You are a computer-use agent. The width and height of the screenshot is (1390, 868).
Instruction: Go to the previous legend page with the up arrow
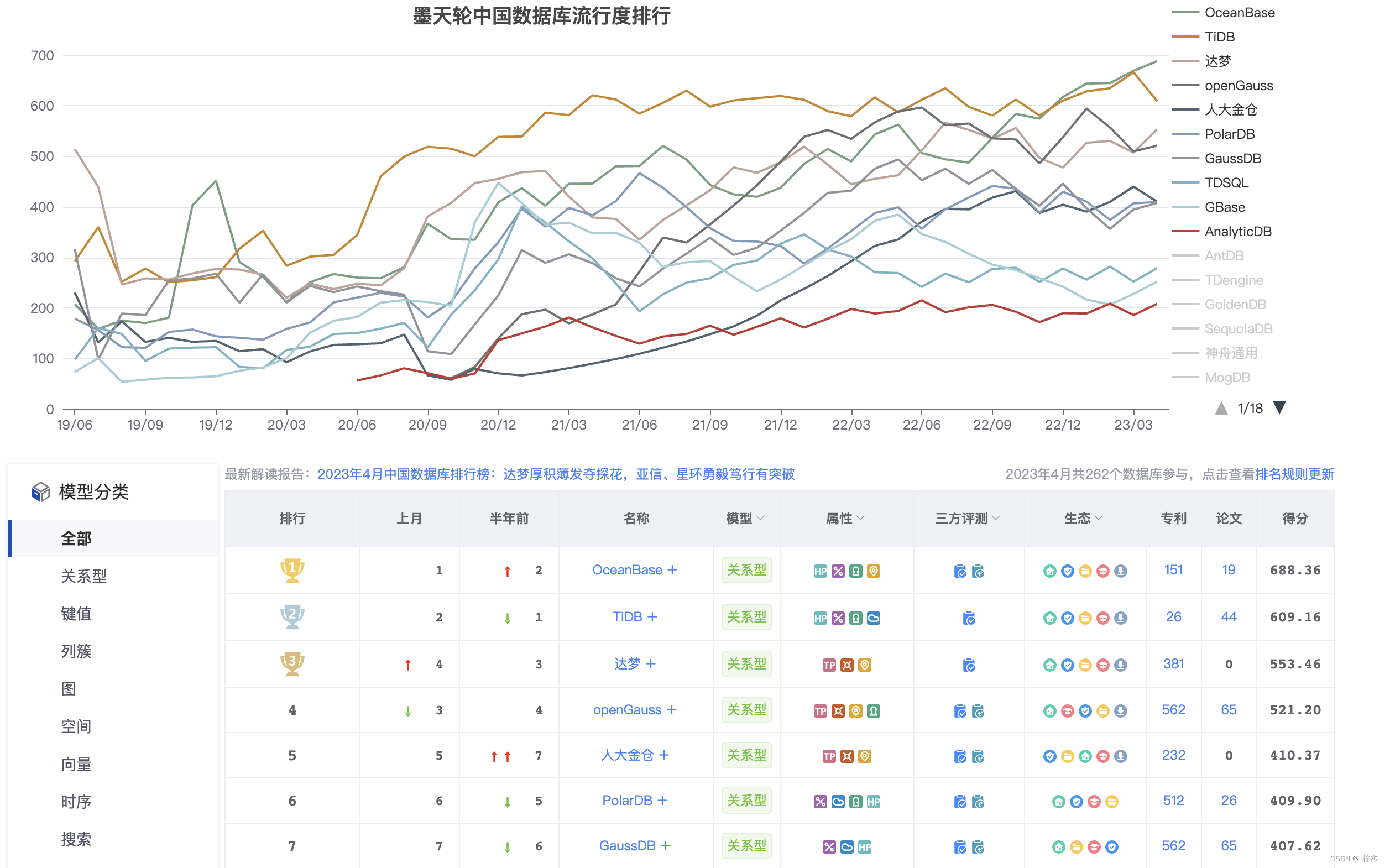point(1221,408)
